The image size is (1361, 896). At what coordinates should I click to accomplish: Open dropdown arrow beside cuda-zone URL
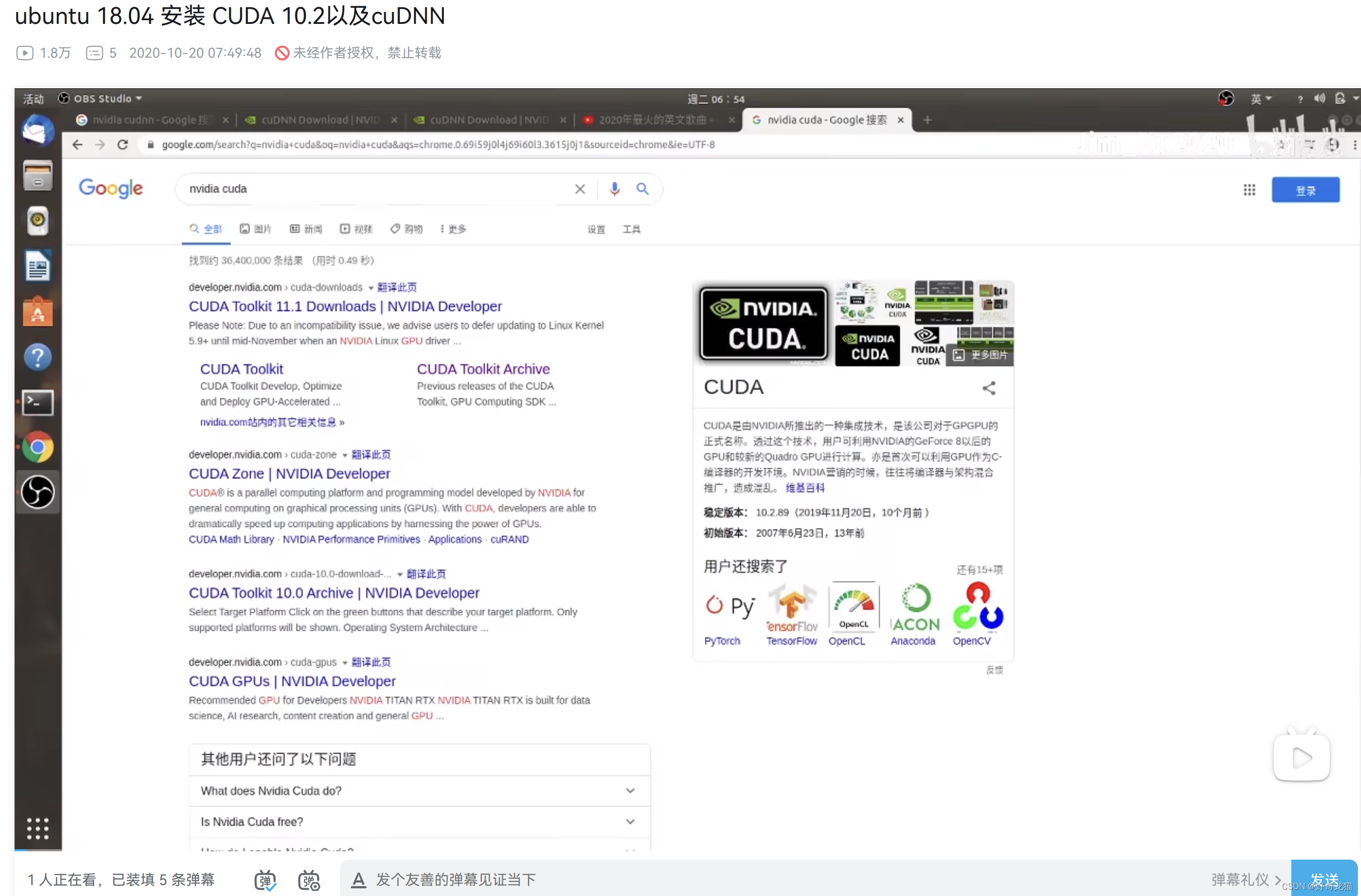coord(344,455)
